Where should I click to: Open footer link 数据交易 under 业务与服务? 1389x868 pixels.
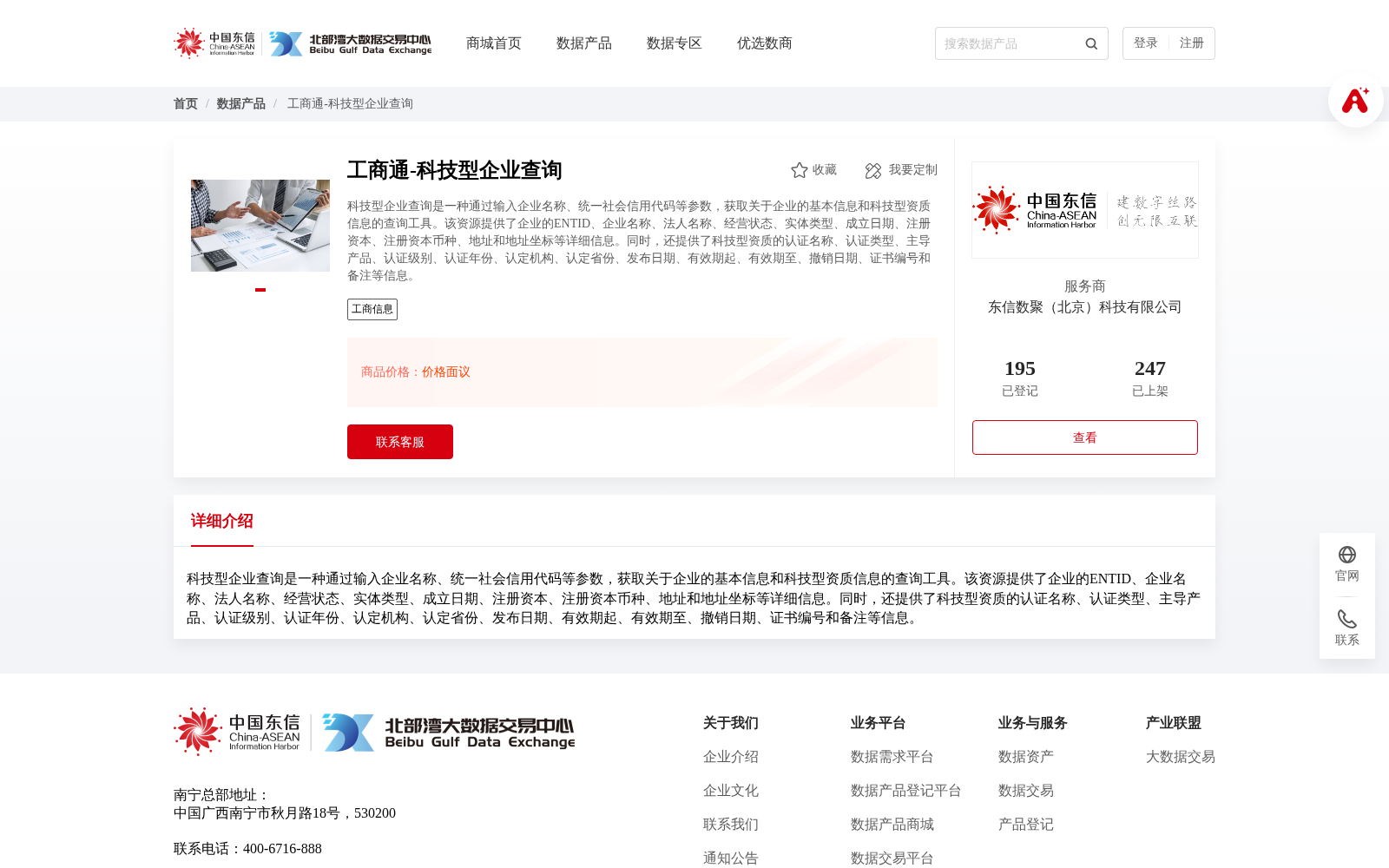(1026, 791)
